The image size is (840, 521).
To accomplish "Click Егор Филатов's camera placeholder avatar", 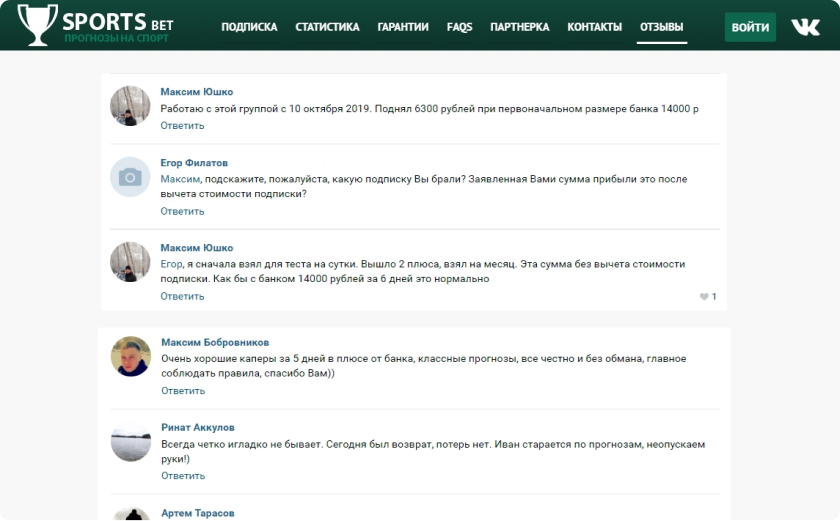I will coord(130,177).
